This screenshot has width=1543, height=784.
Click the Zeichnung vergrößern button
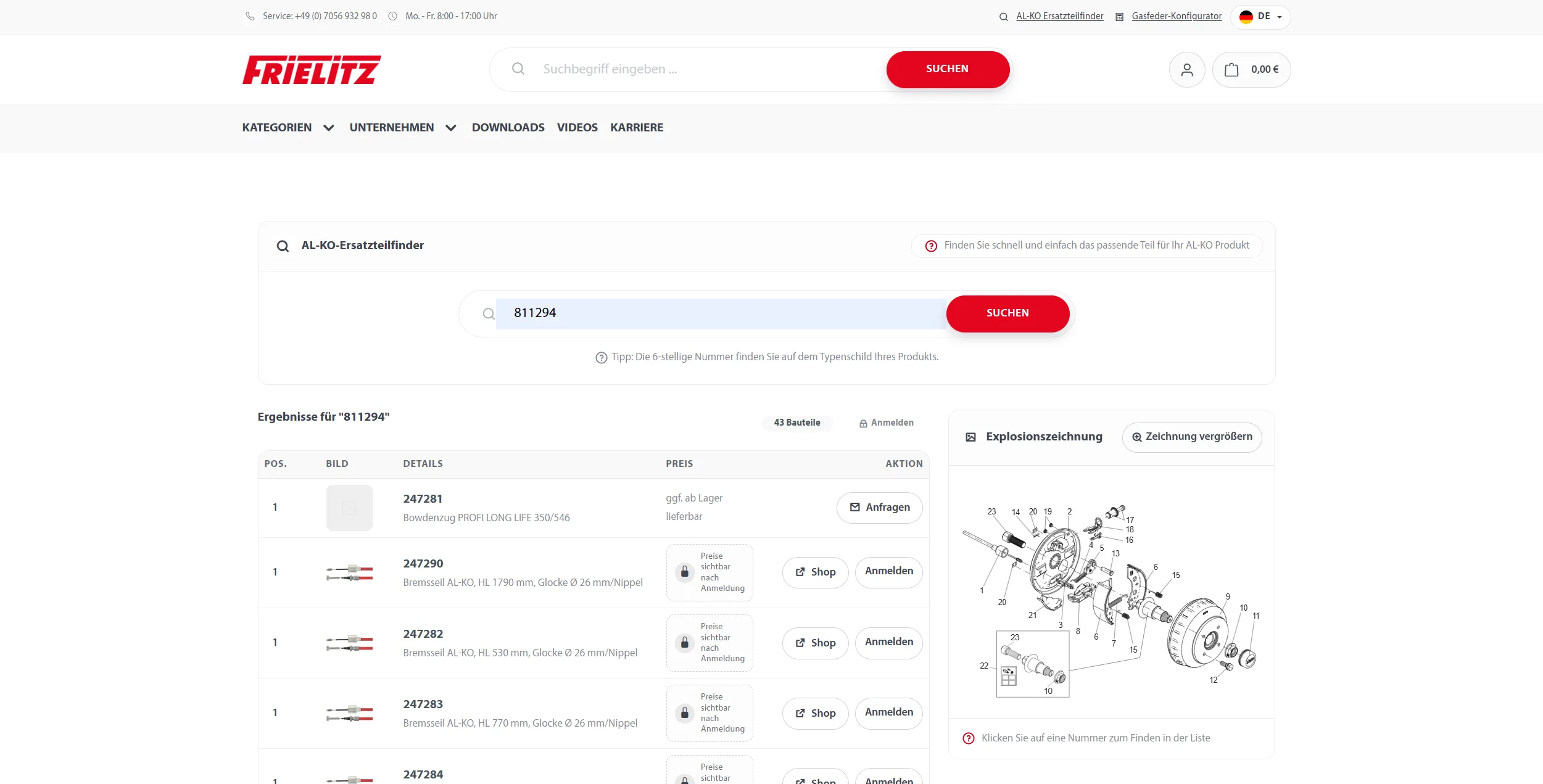click(1192, 437)
